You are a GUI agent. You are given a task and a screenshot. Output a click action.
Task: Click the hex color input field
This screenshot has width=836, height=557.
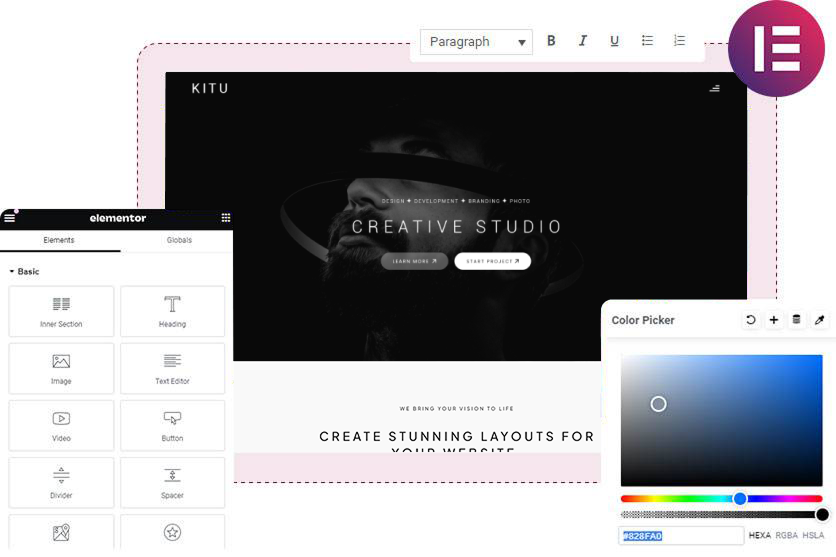pyautogui.click(x=680, y=536)
